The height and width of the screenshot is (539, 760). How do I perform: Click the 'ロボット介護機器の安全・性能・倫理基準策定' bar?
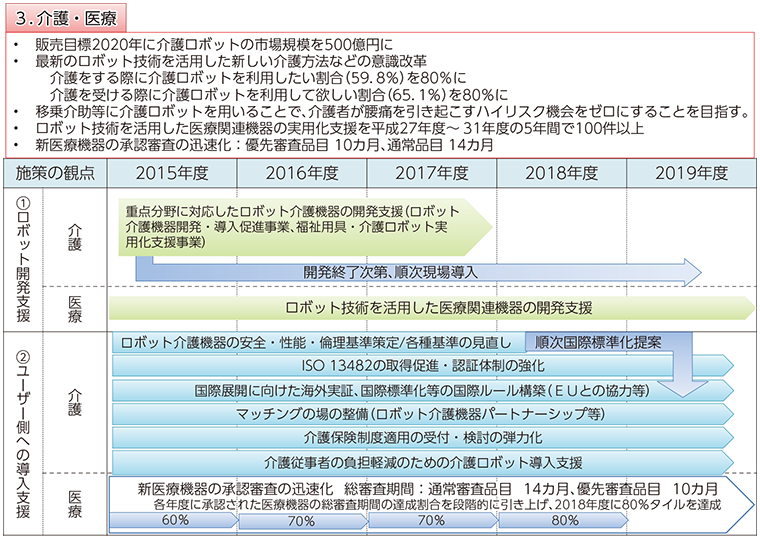319,343
